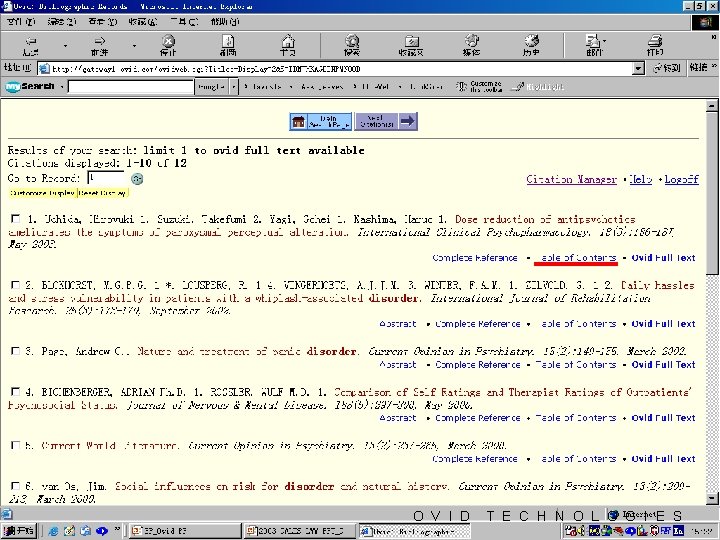This screenshot has height=540, width=720.
Task: Click the green Go to Record button
Action: (137, 179)
